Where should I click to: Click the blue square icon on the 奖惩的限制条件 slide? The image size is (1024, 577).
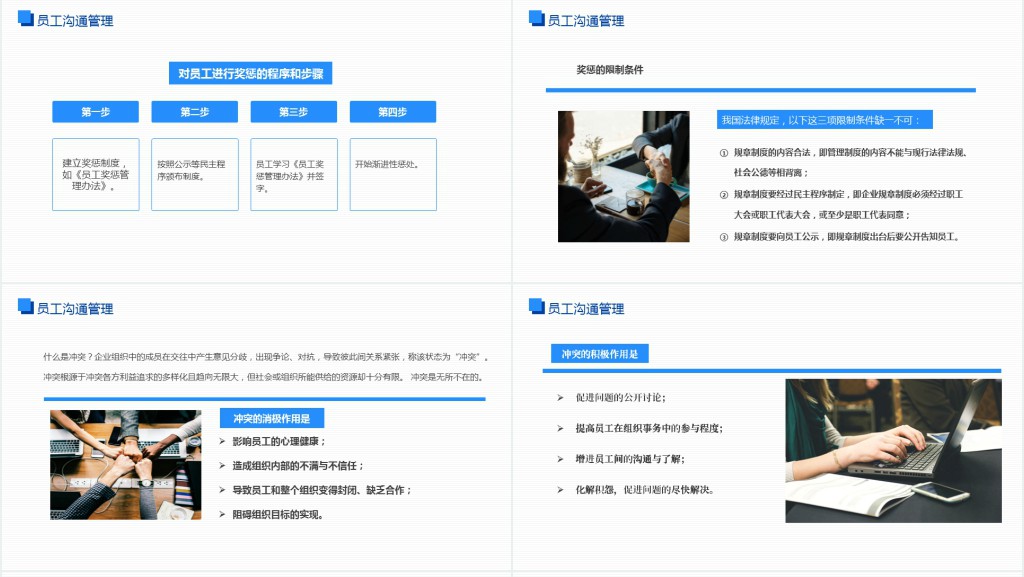pos(536,18)
